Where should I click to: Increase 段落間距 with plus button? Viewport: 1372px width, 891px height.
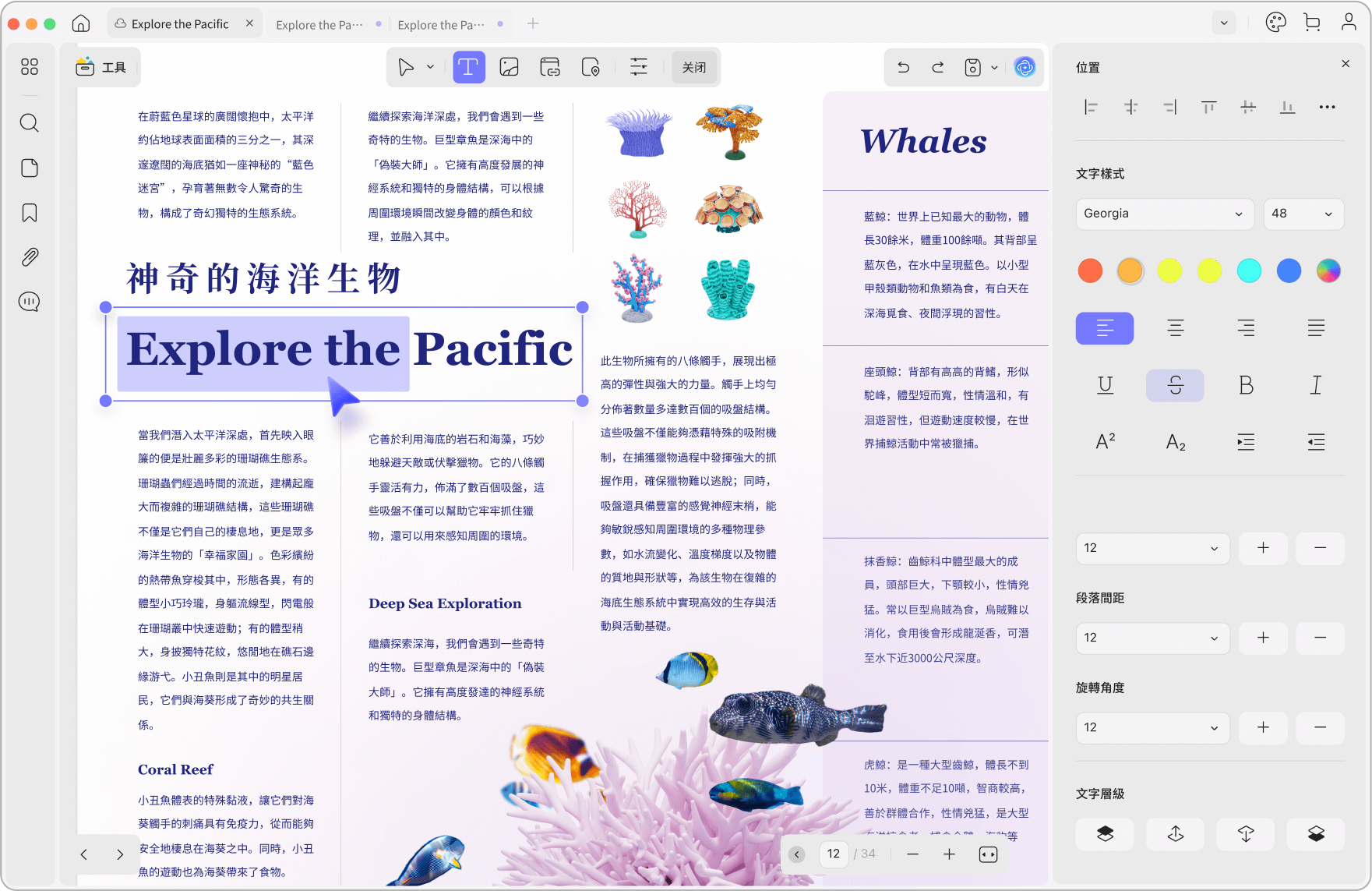(x=1263, y=638)
